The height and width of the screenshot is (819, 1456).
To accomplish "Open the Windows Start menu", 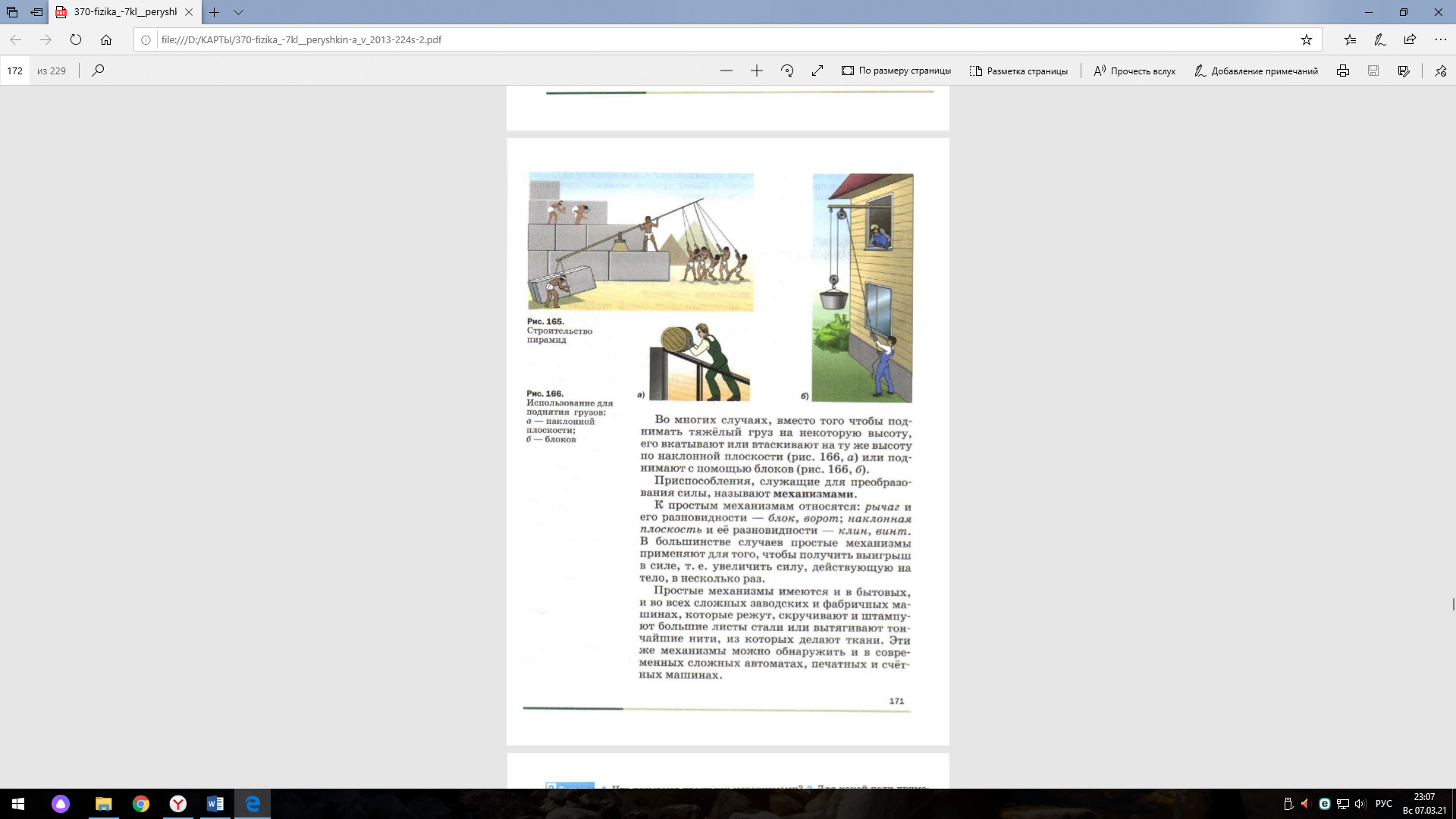I will click(x=18, y=804).
